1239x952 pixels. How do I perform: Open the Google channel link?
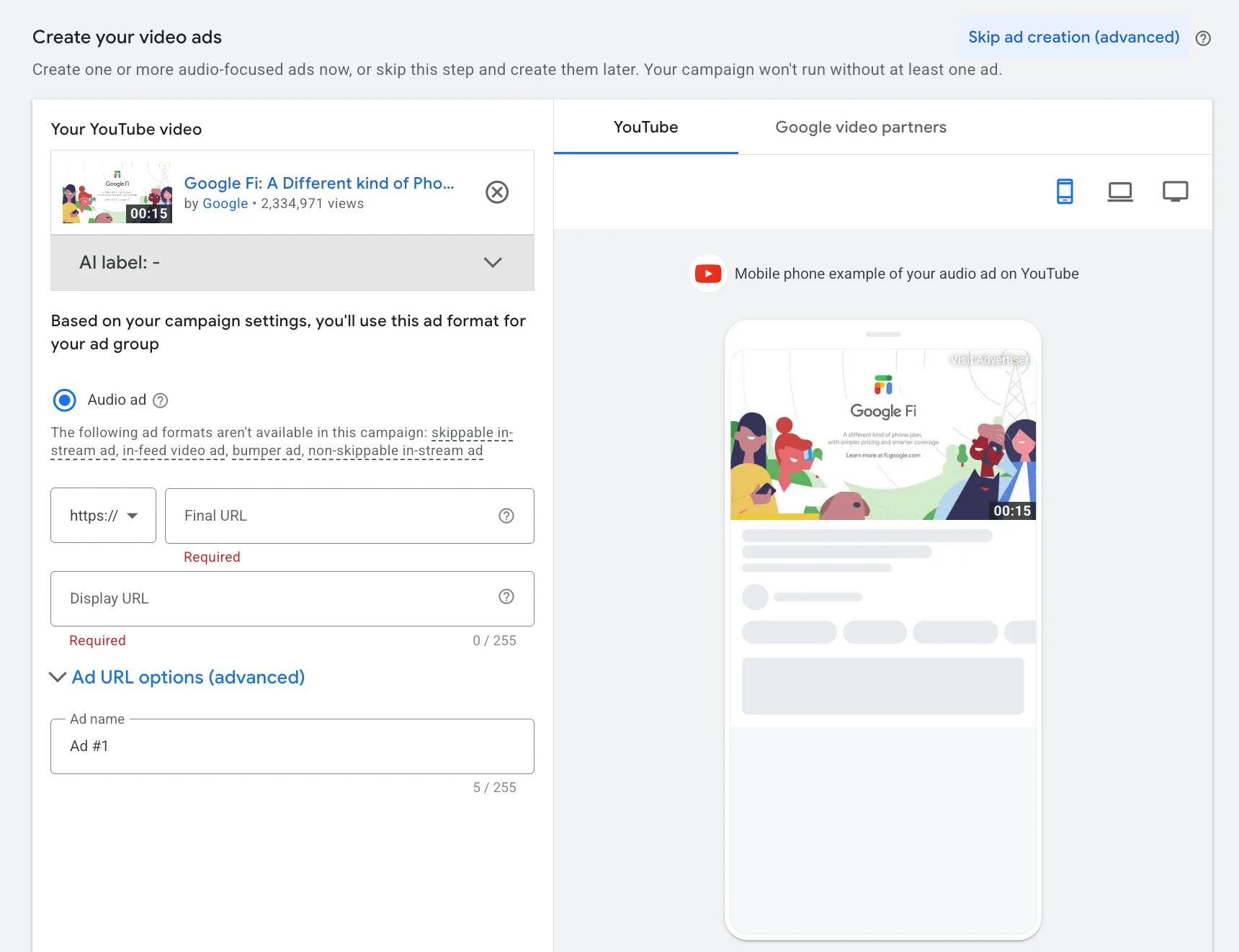[225, 204]
